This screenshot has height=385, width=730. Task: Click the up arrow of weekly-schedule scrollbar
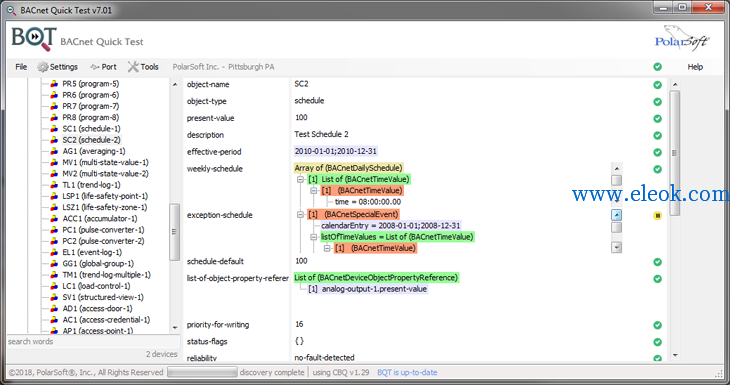(616, 169)
